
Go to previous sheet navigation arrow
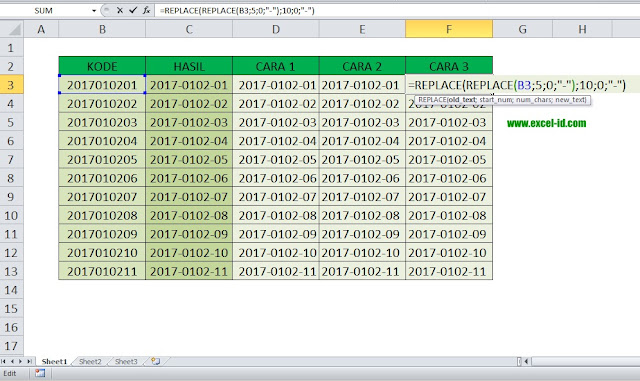point(12,361)
